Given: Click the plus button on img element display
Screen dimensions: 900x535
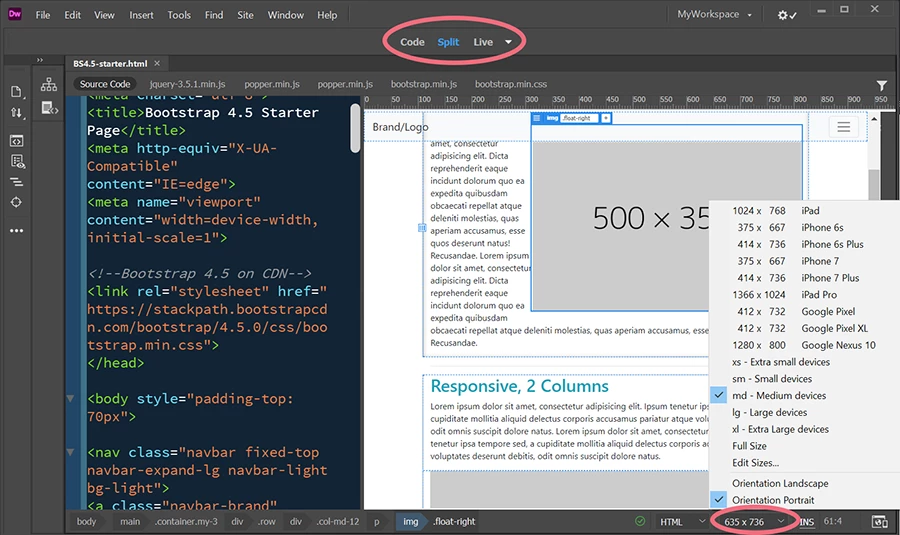Looking at the screenshot, I should point(606,118).
